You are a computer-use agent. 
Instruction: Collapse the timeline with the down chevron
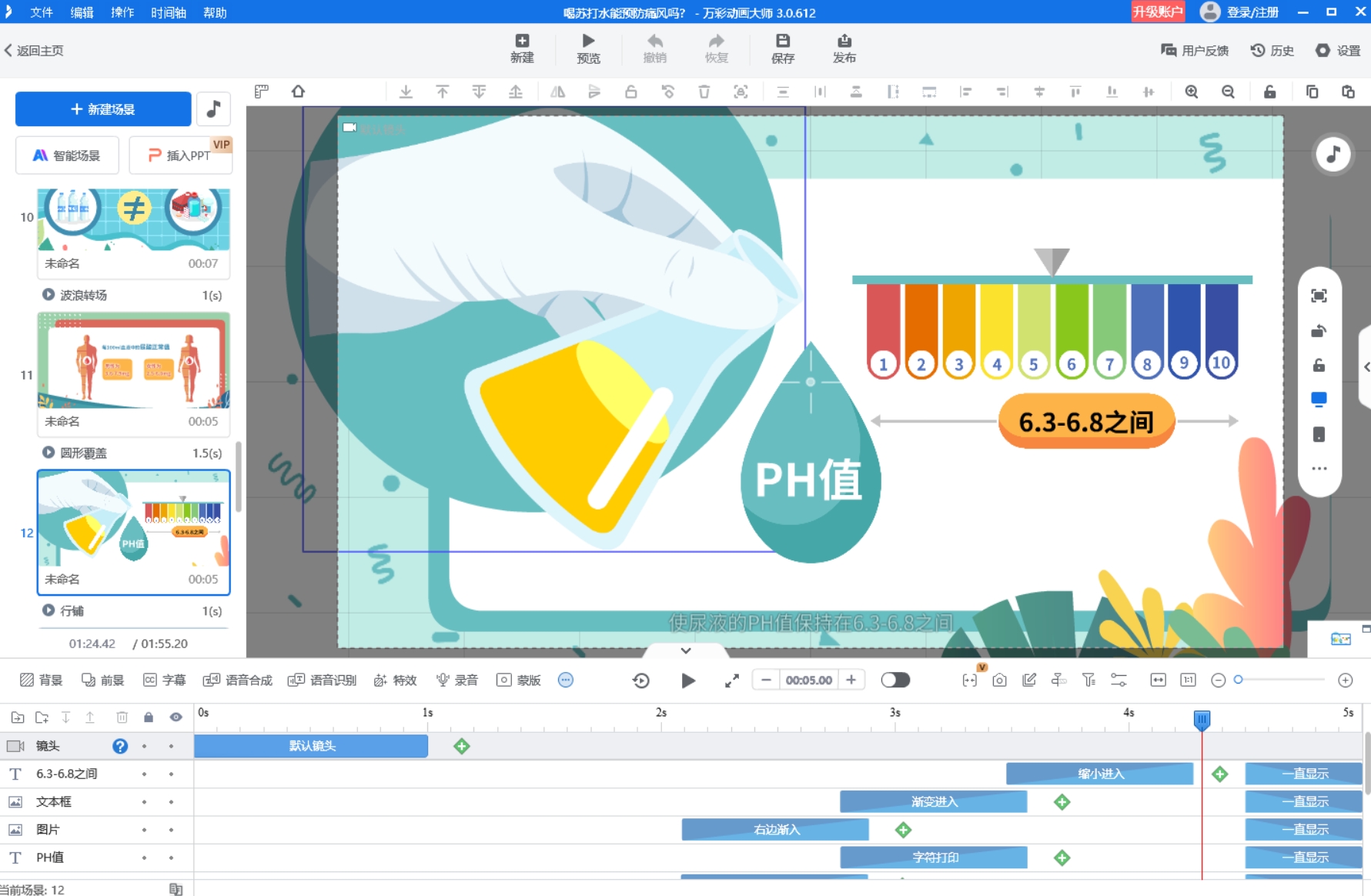[686, 650]
